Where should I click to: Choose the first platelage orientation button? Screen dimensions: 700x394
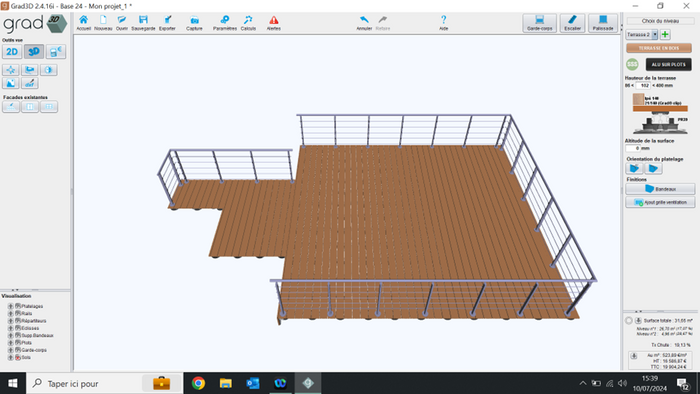tap(634, 169)
